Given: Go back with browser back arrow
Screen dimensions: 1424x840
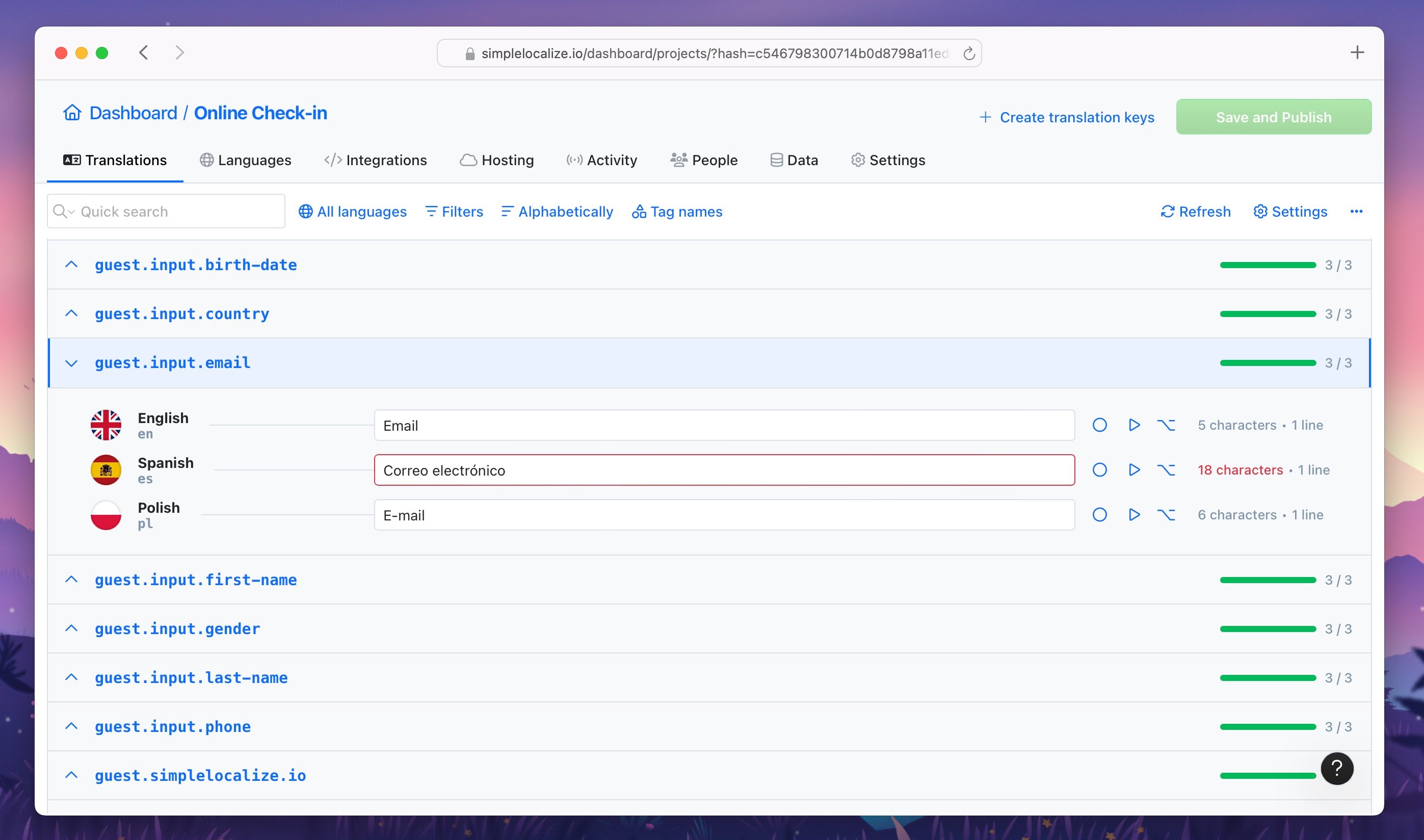Looking at the screenshot, I should point(144,52).
